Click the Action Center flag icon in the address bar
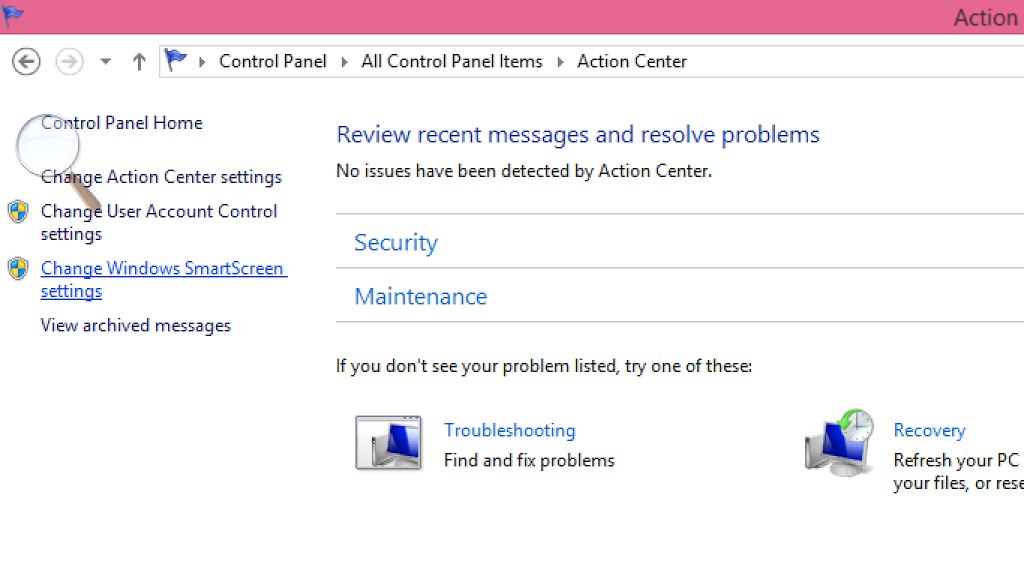Screen dimensions: 1024x576 [x=177, y=61]
